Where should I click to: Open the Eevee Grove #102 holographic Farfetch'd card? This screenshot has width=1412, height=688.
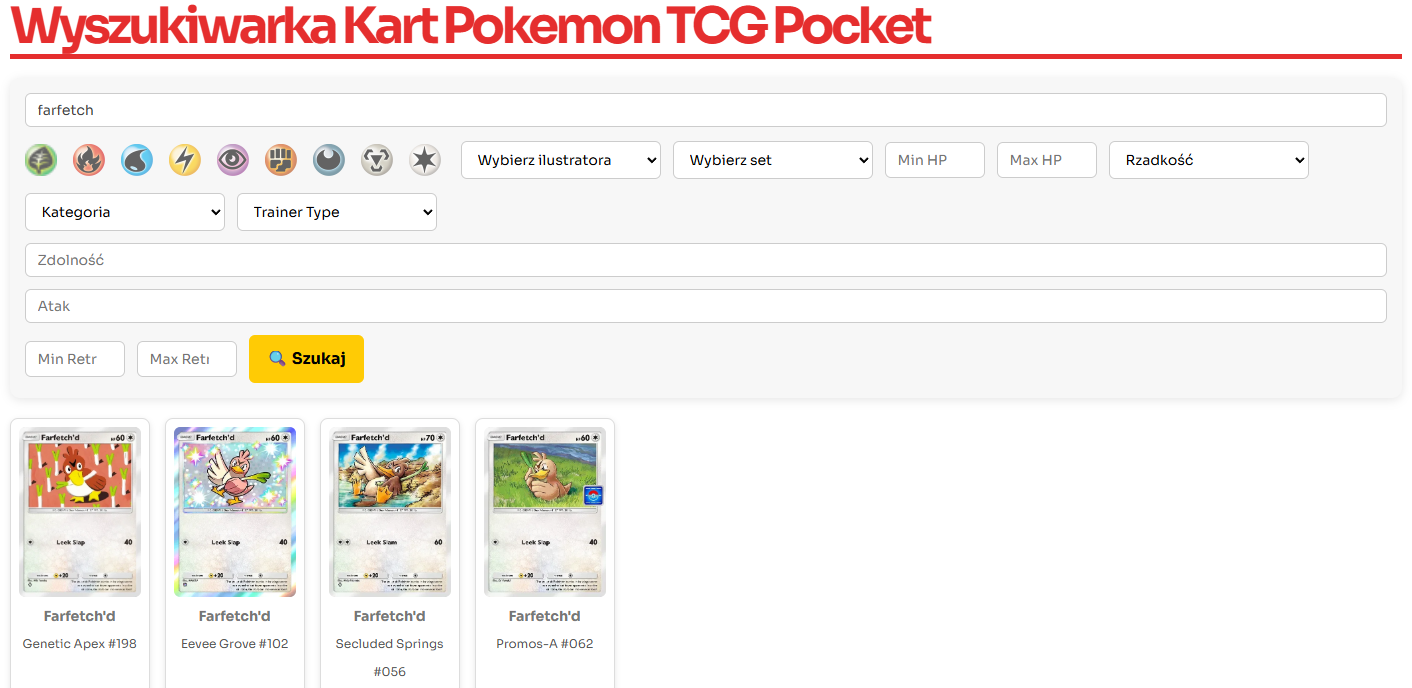[x=235, y=512]
